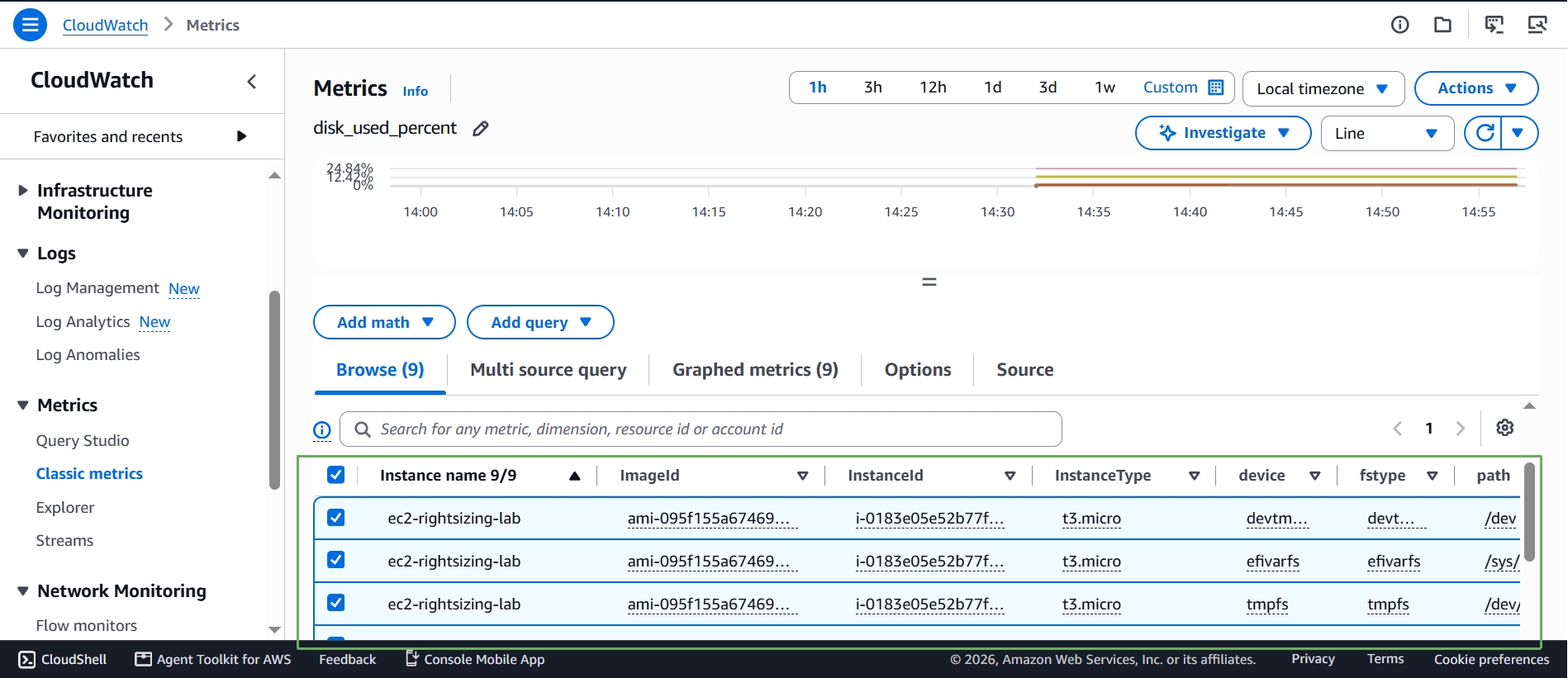Focus the metric search input field
Viewport: 1568px width, 678px height.
click(x=701, y=429)
